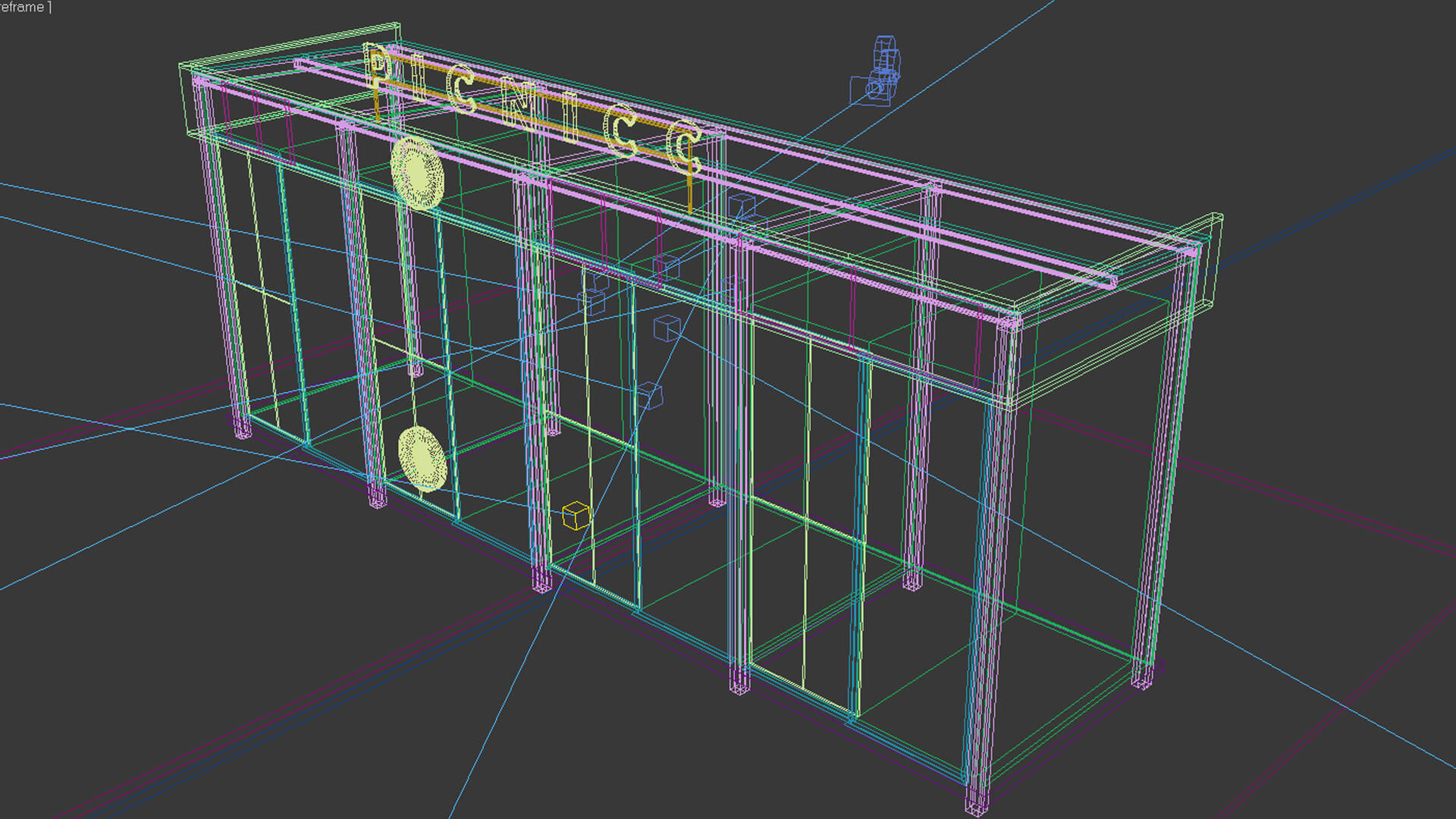This screenshot has height=819, width=1456.
Task: Open the cut-off Wireframe viewport label menu
Action: 24,7
